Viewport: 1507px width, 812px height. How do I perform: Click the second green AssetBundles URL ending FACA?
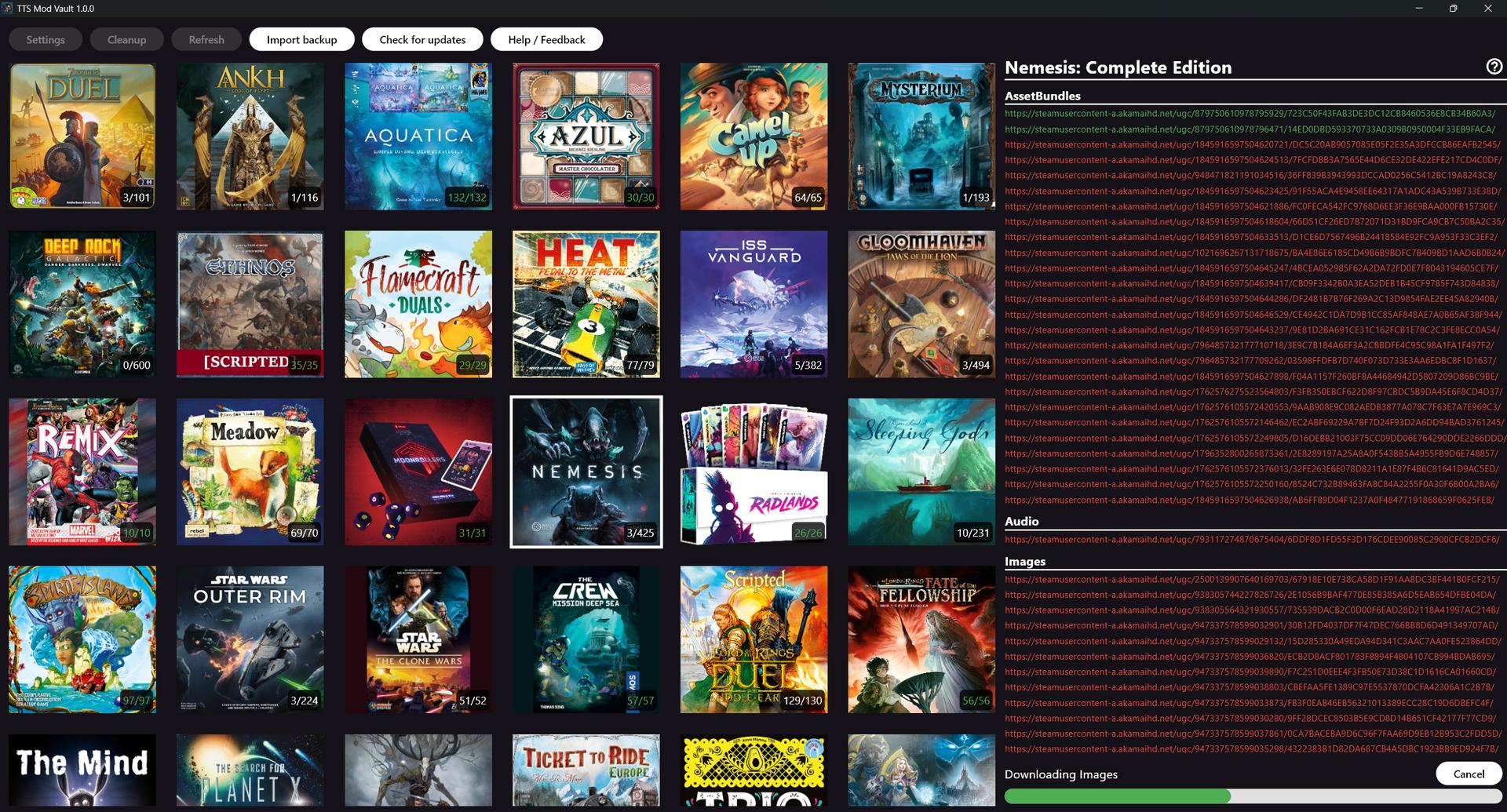coord(1250,129)
